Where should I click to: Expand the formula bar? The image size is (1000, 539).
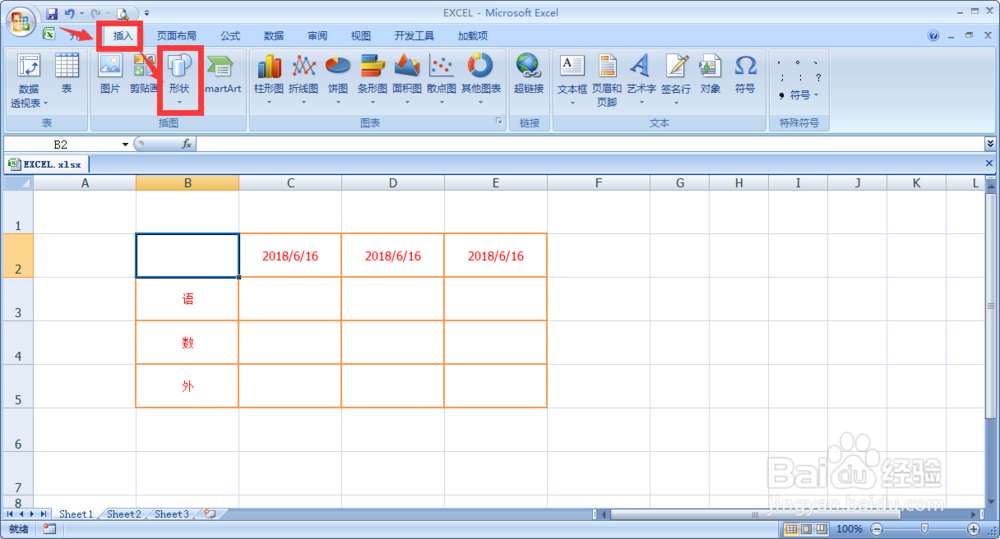[x=990, y=144]
